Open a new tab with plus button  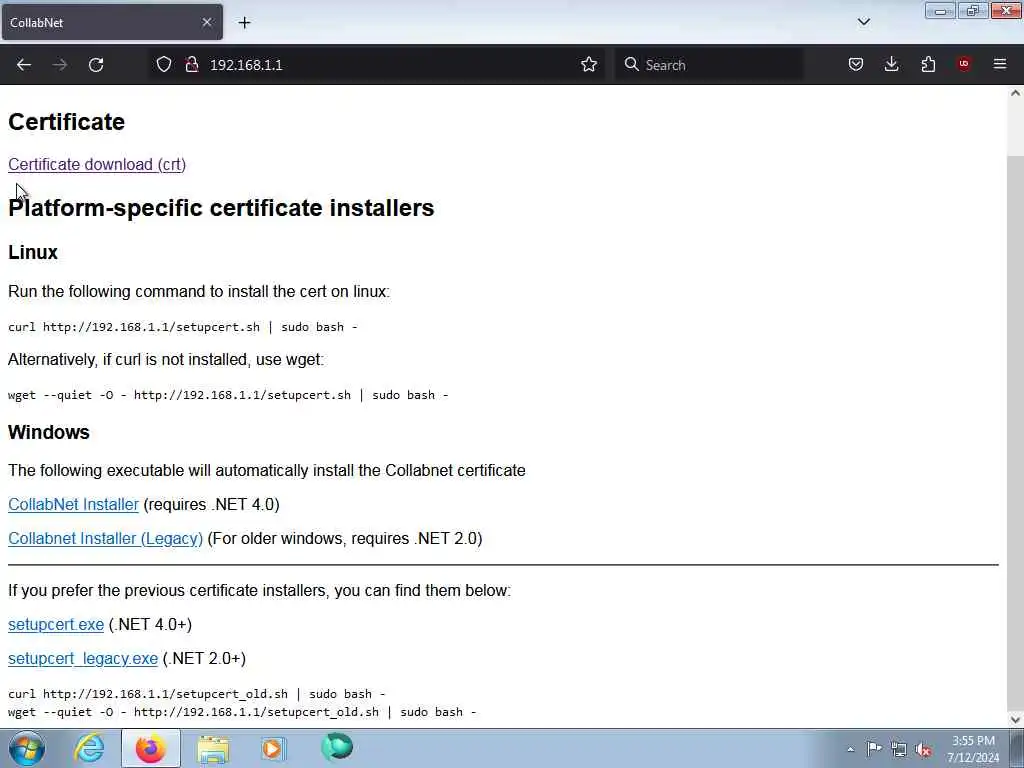click(244, 23)
